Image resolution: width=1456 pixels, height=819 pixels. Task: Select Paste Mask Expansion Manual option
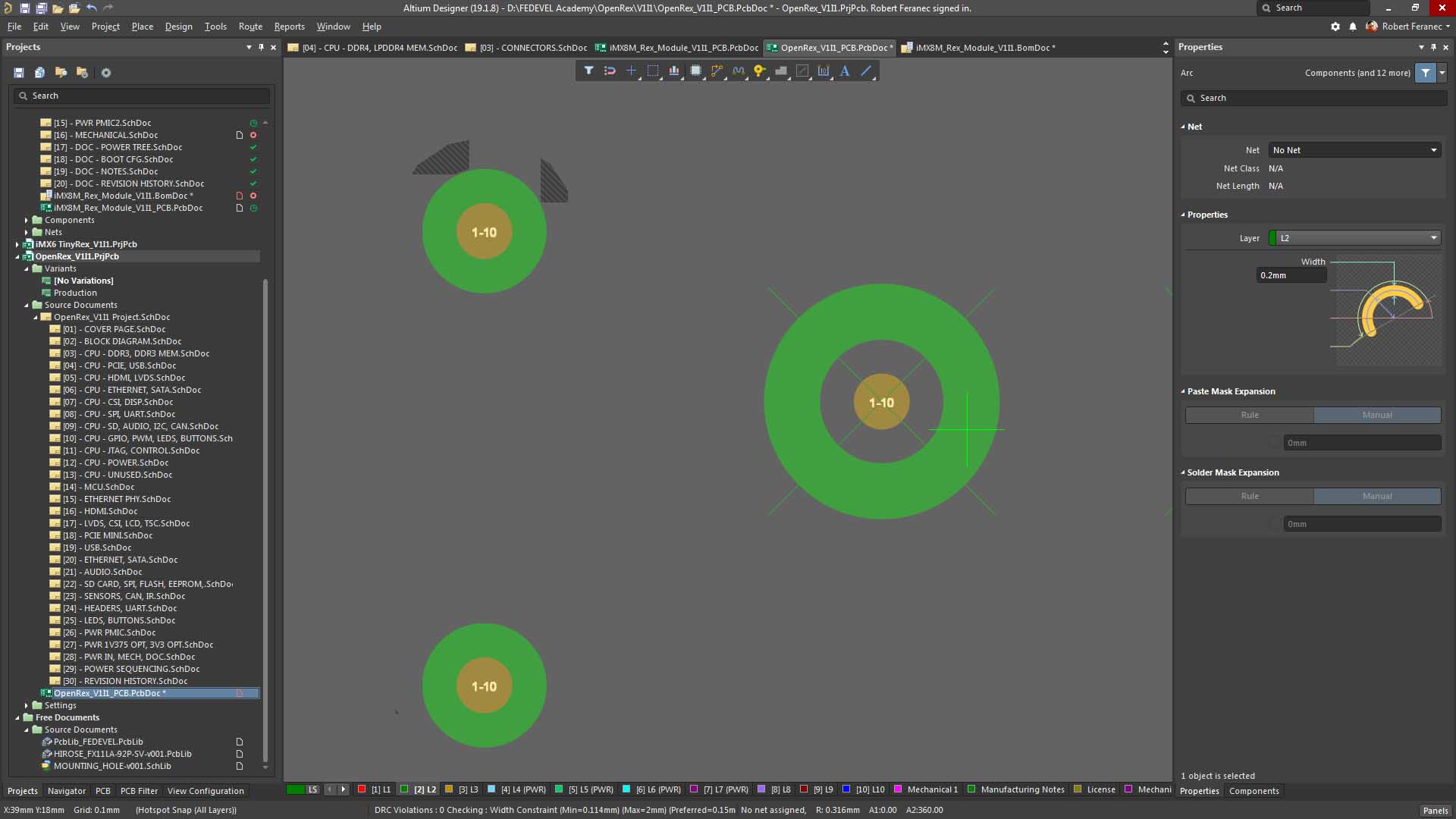coord(1377,415)
